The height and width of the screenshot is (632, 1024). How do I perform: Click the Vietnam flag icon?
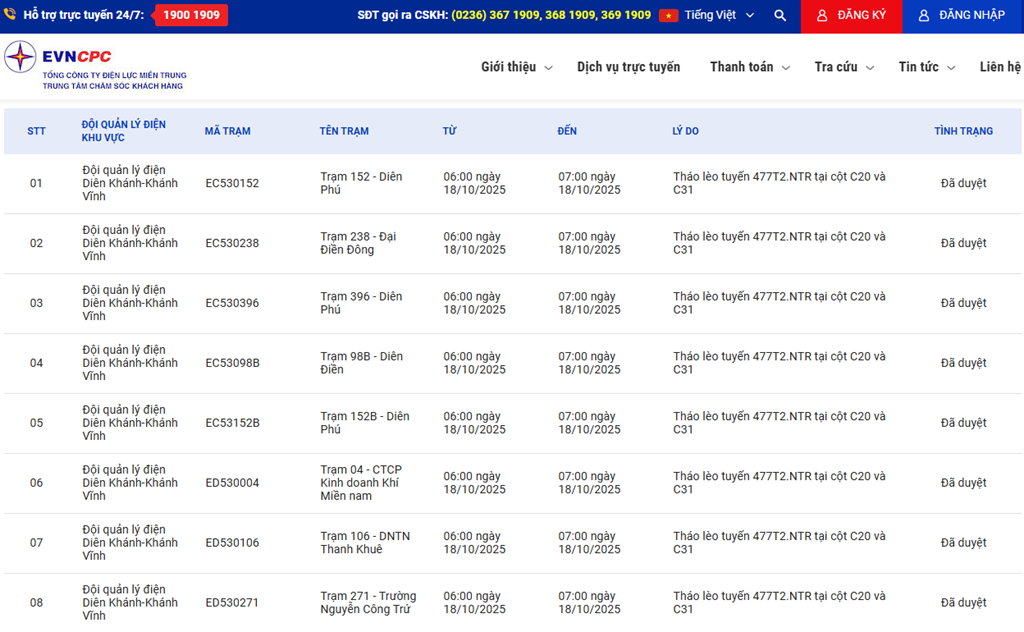click(x=668, y=16)
